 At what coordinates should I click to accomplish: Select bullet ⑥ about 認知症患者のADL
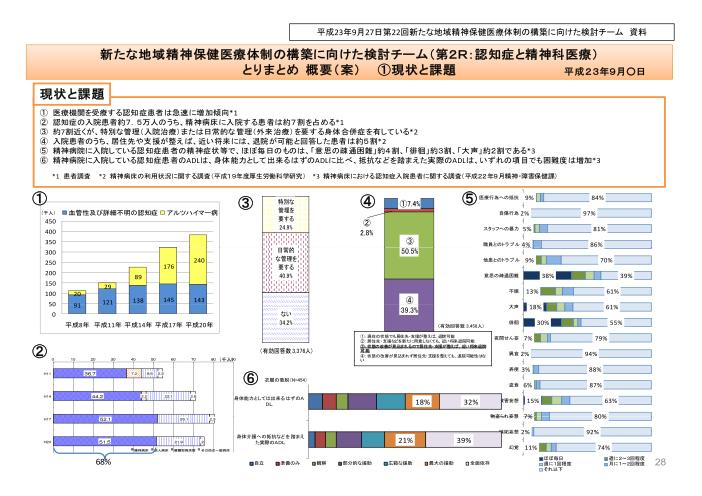pos(320,160)
